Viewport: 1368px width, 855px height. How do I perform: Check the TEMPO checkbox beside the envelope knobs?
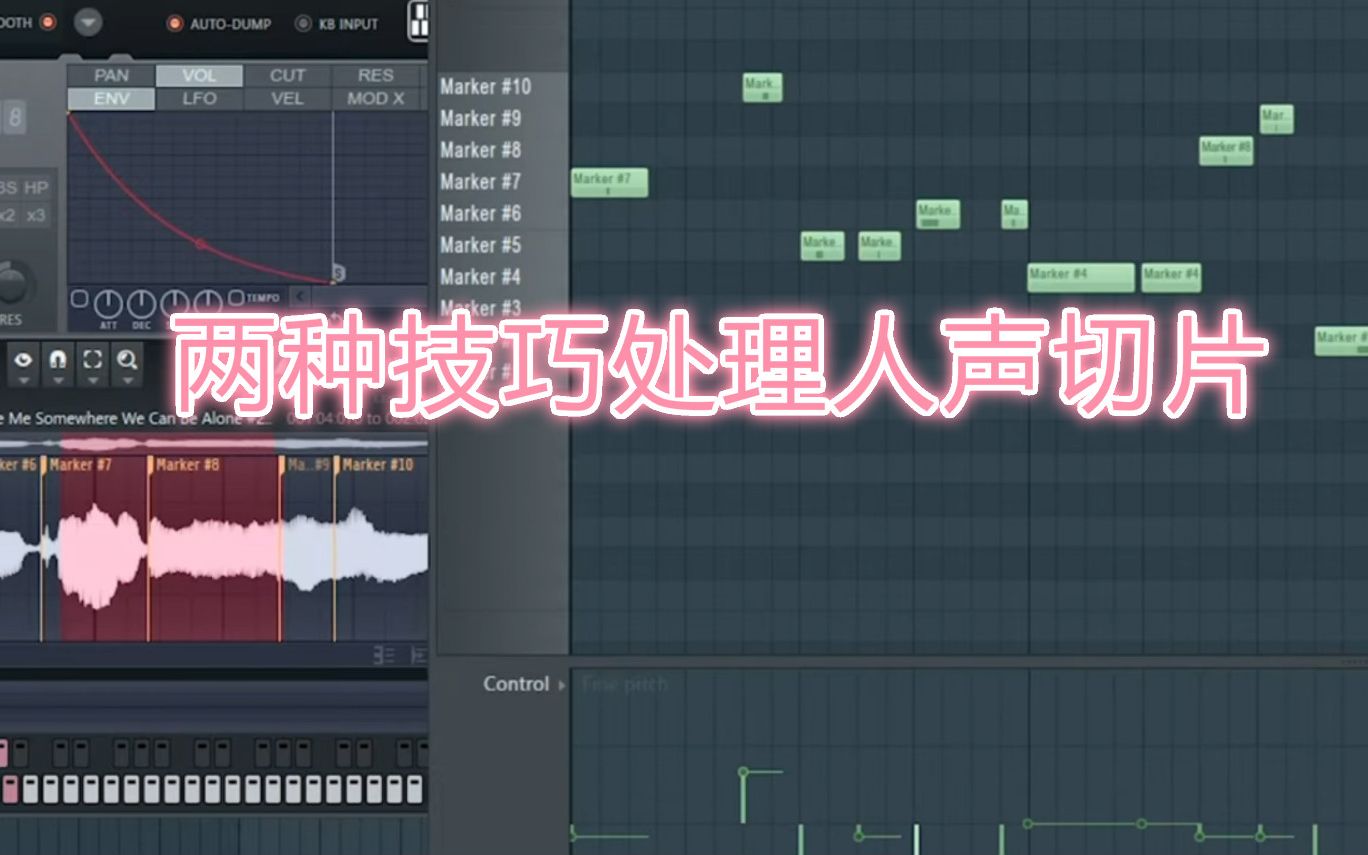[234, 297]
